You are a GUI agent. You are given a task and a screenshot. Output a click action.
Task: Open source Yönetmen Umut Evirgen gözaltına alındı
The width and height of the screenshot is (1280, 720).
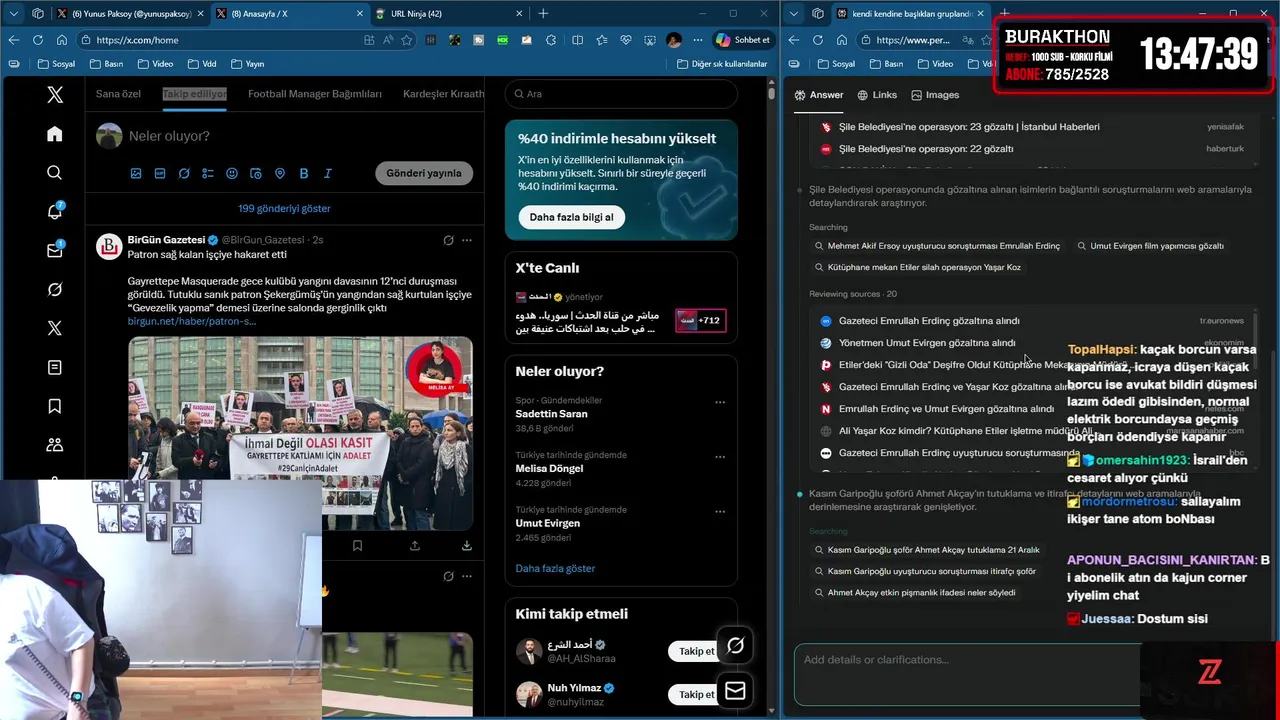pyautogui.click(x=927, y=343)
